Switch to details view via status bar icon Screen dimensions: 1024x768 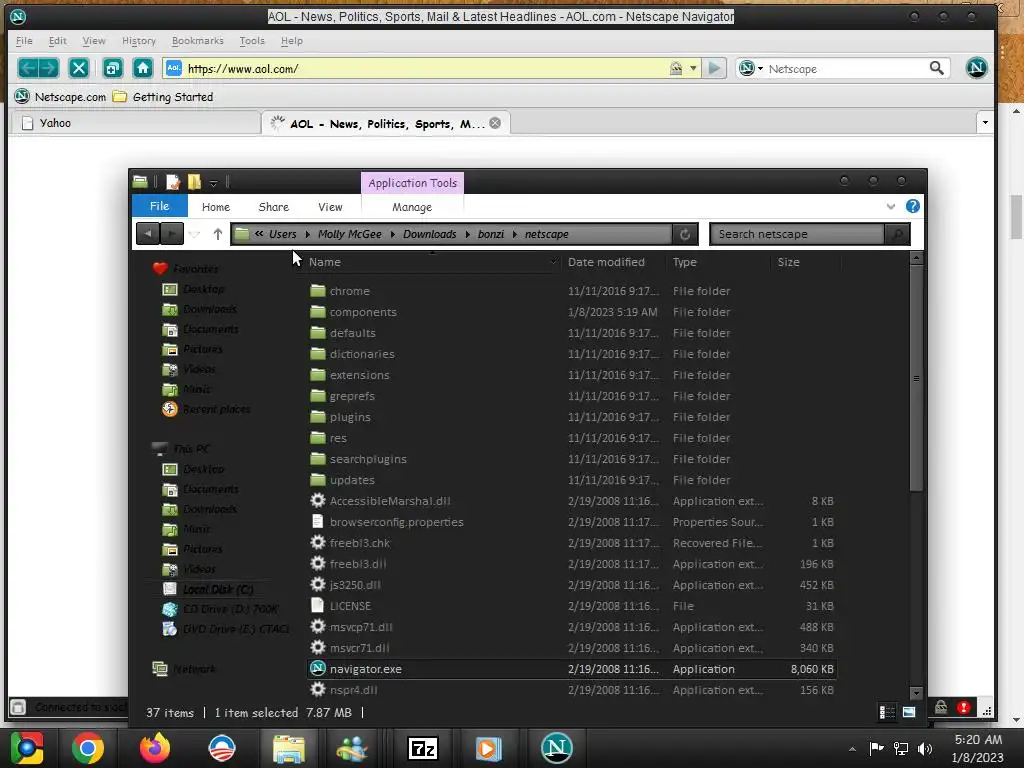[887, 712]
